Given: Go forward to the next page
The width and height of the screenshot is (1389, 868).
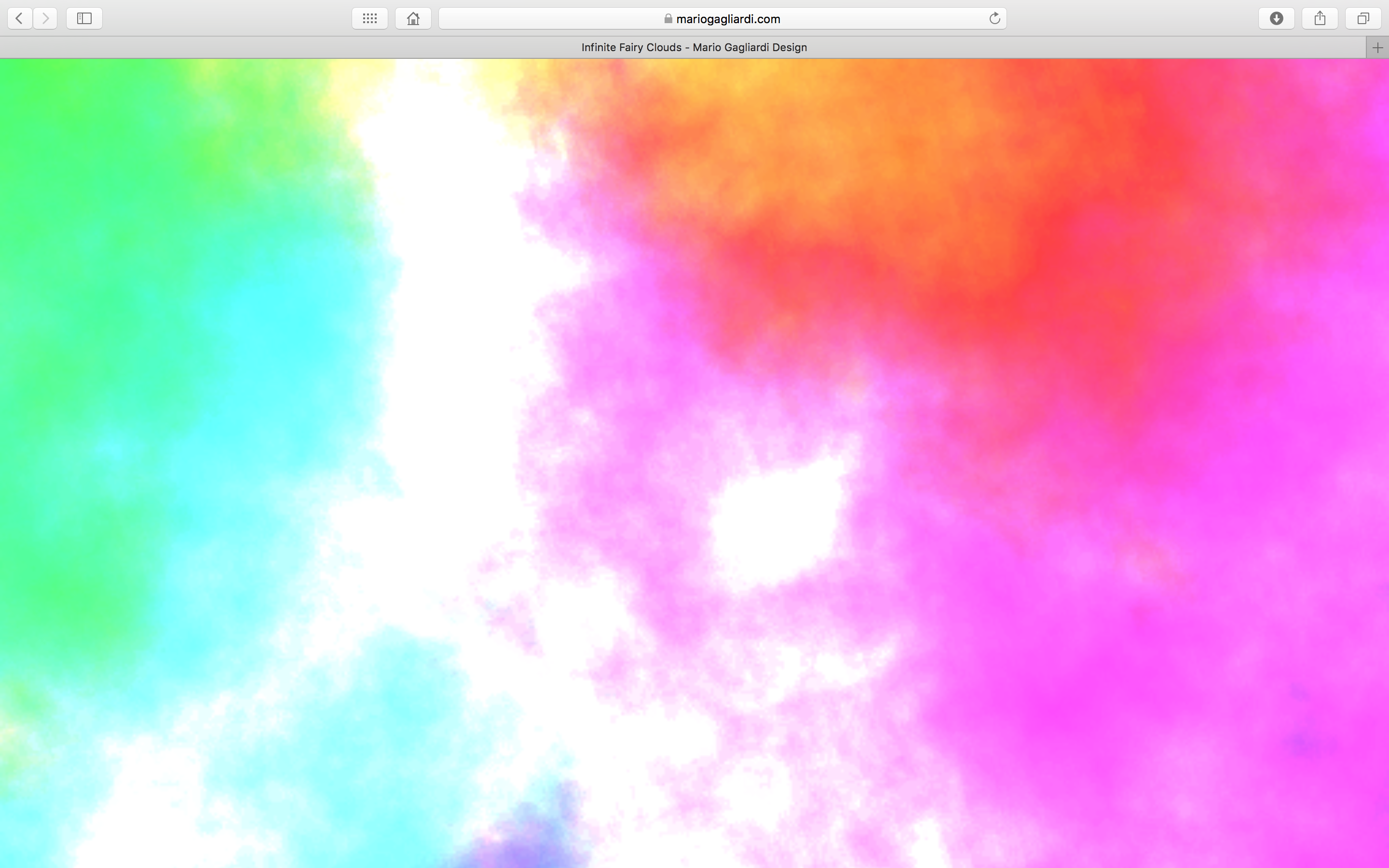Looking at the screenshot, I should [45, 18].
